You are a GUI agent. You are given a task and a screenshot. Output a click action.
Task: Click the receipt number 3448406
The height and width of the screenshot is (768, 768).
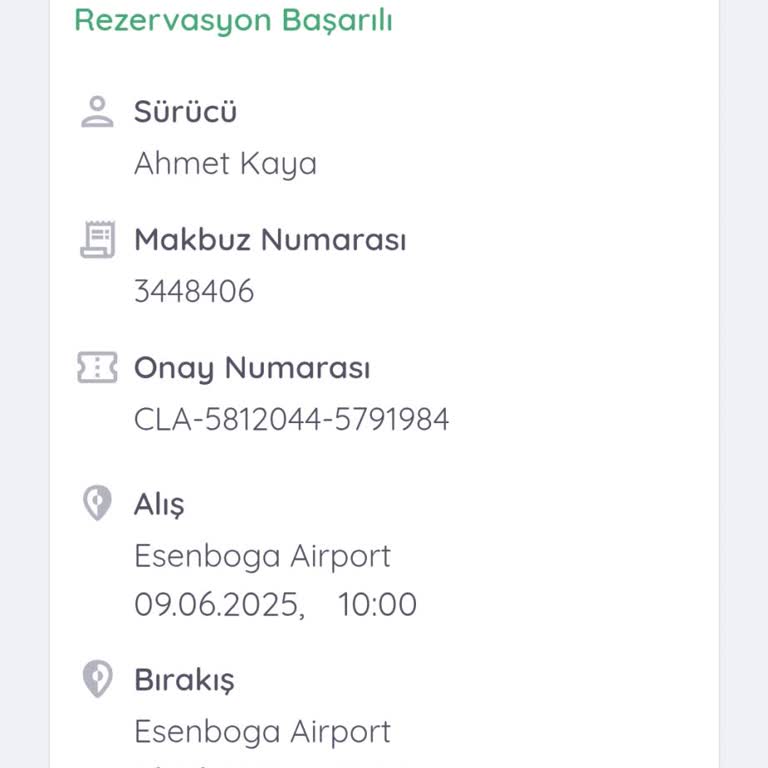coord(194,291)
